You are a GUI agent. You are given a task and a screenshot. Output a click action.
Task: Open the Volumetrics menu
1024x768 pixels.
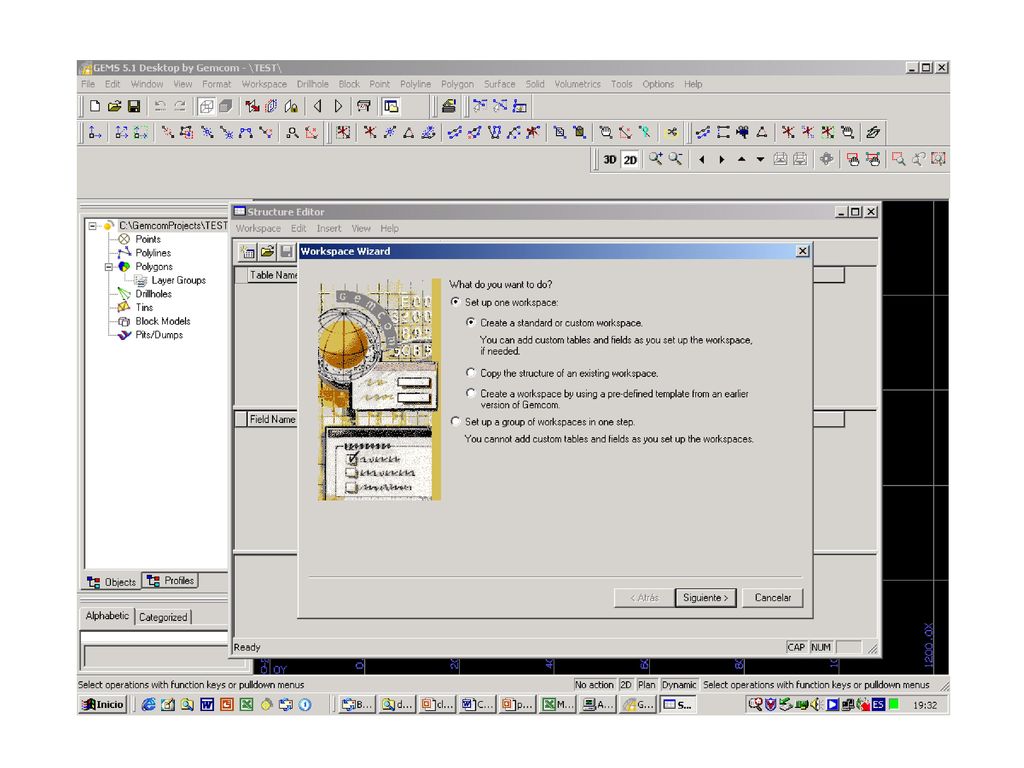pos(577,84)
